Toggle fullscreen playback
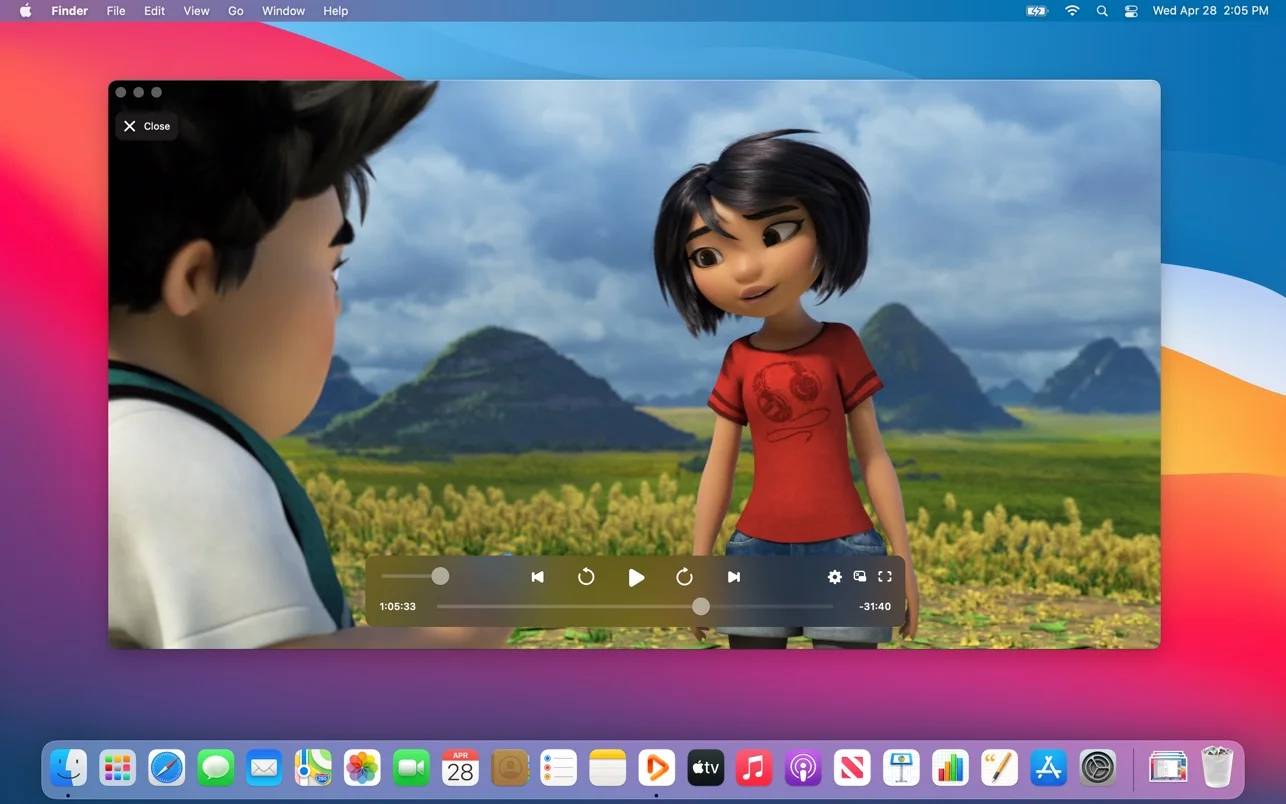 pyautogui.click(x=884, y=577)
